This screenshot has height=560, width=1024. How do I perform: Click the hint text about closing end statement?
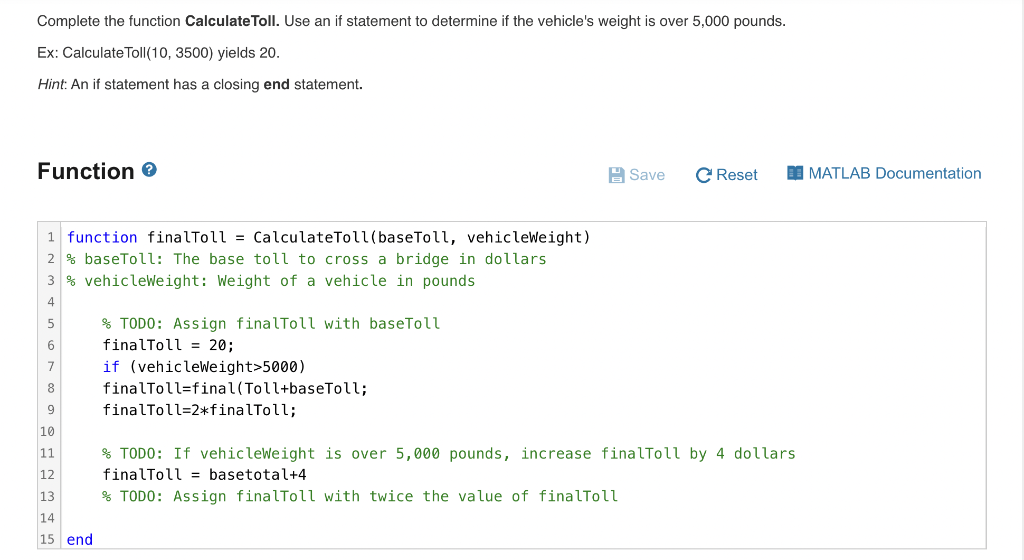200,84
